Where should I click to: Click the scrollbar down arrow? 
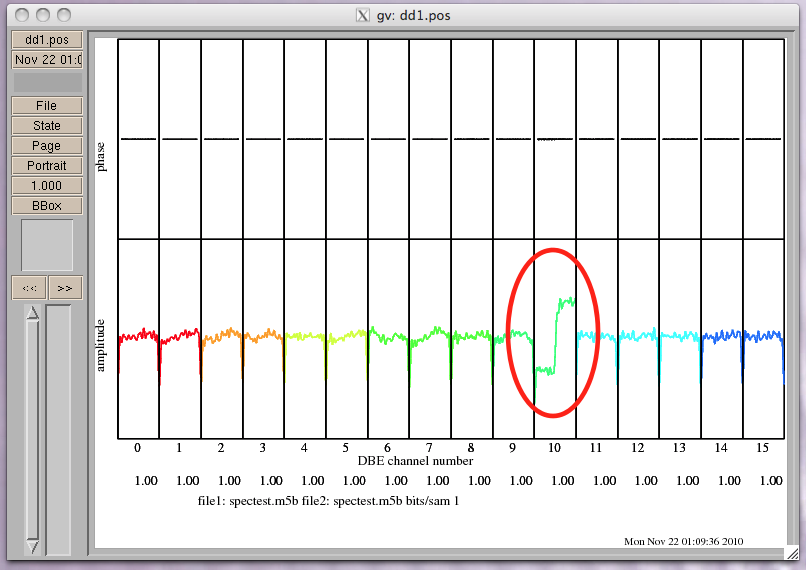32,547
